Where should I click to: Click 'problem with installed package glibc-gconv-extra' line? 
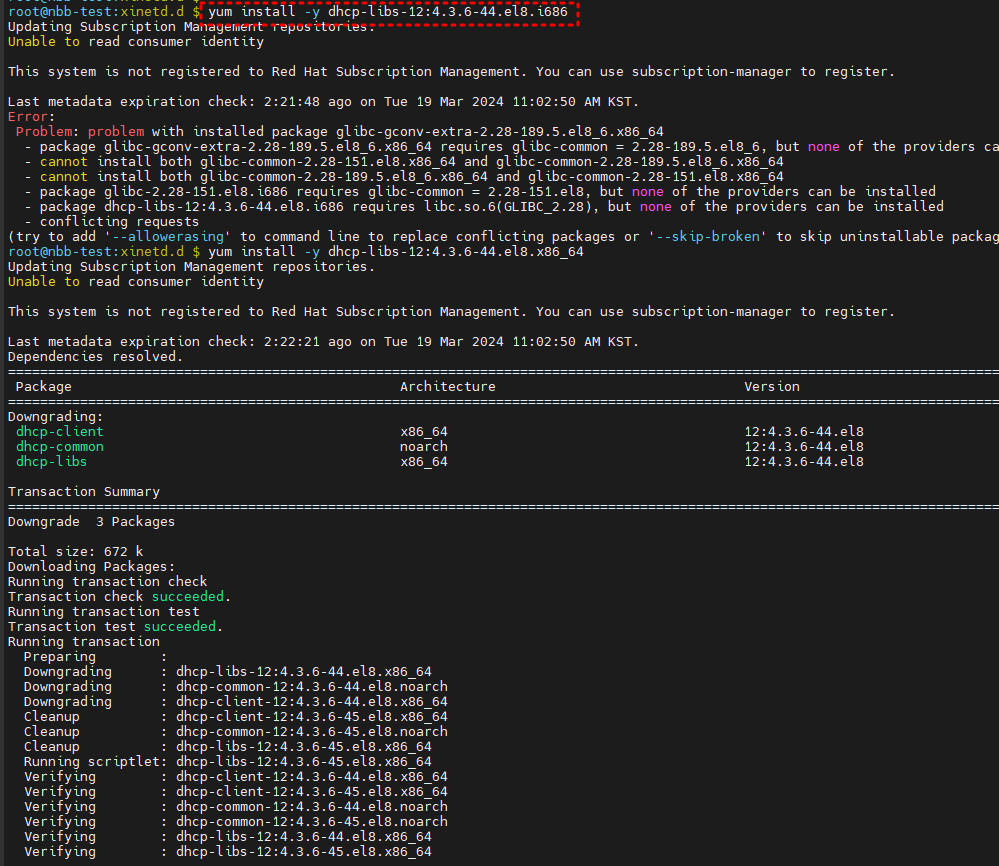[x=340, y=131]
